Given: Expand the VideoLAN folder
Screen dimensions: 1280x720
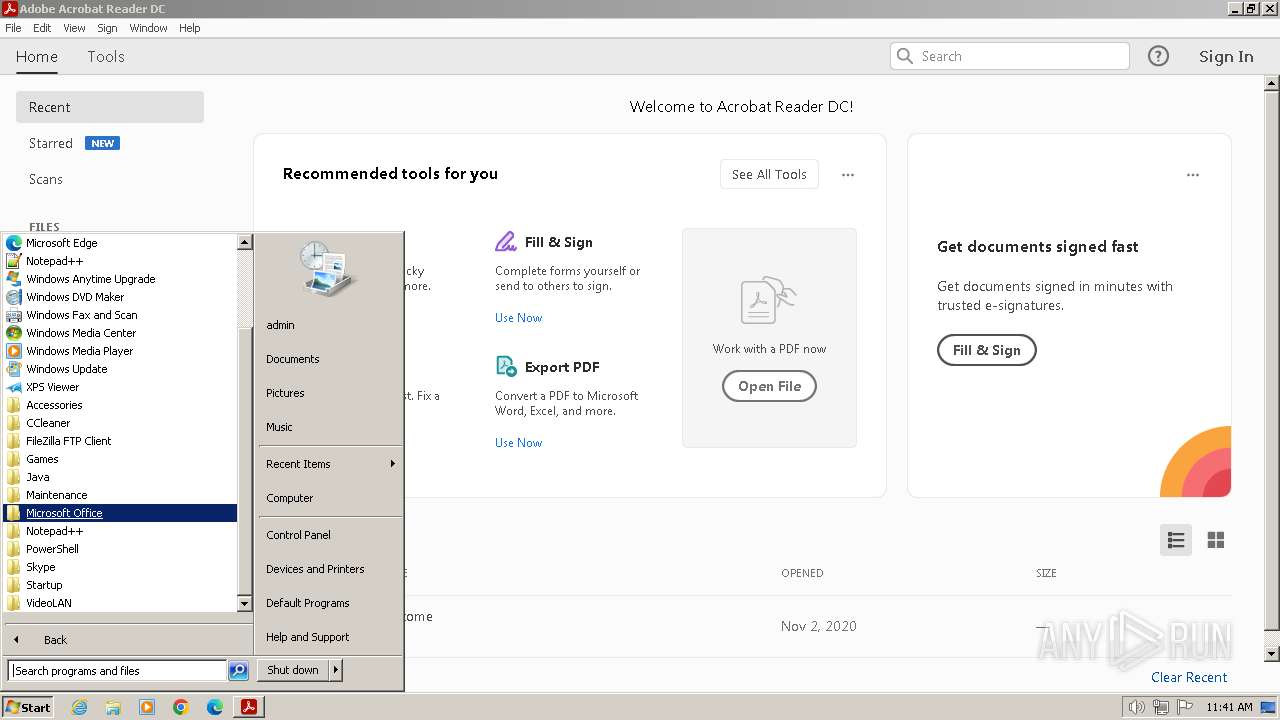Looking at the screenshot, I should [x=120, y=603].
